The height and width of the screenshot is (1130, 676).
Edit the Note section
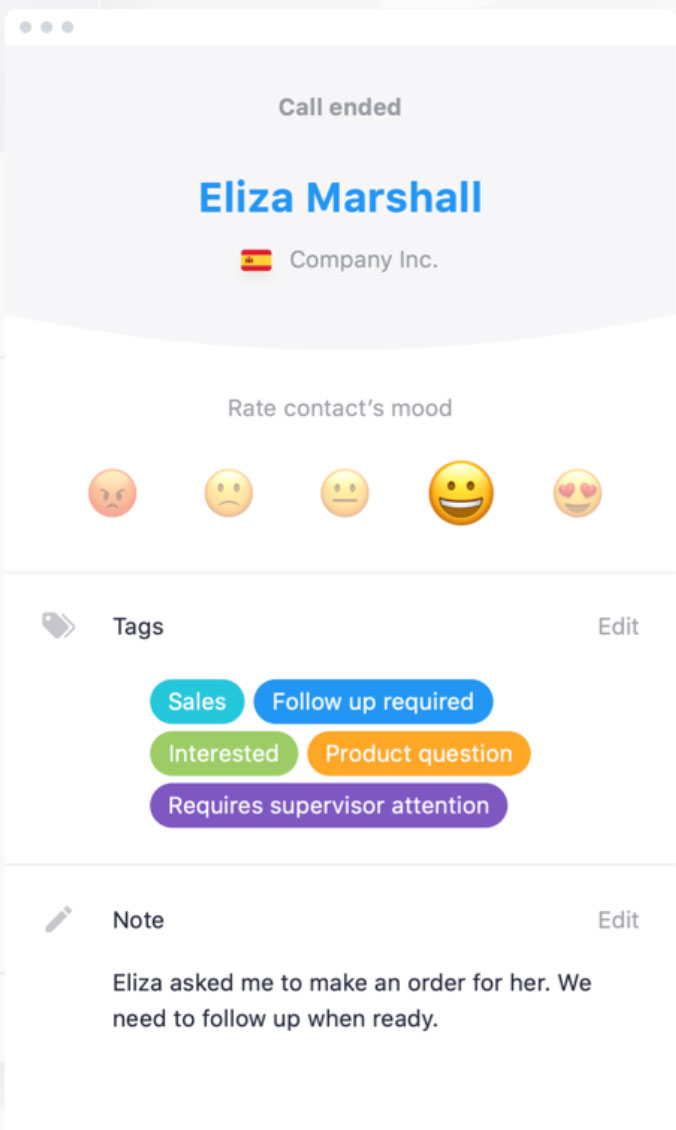pos(618,920)
